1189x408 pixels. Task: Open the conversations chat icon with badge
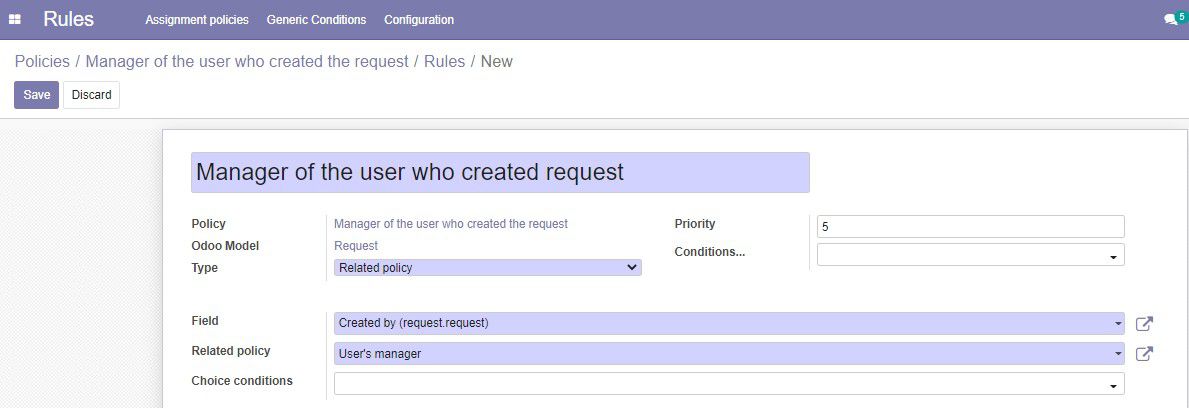[x=1175, y=18]
